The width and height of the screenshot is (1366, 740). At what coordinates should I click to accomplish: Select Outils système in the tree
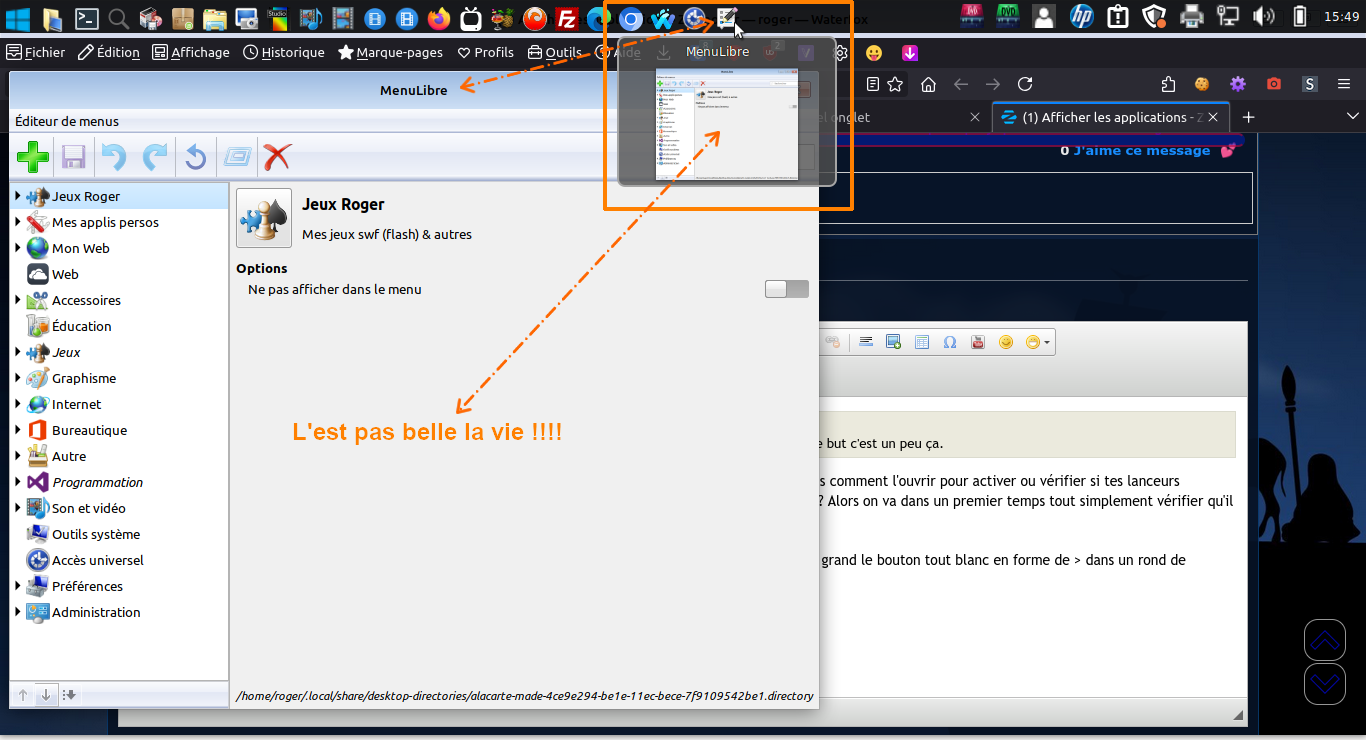pyautogui.click(x=96, y=534)
